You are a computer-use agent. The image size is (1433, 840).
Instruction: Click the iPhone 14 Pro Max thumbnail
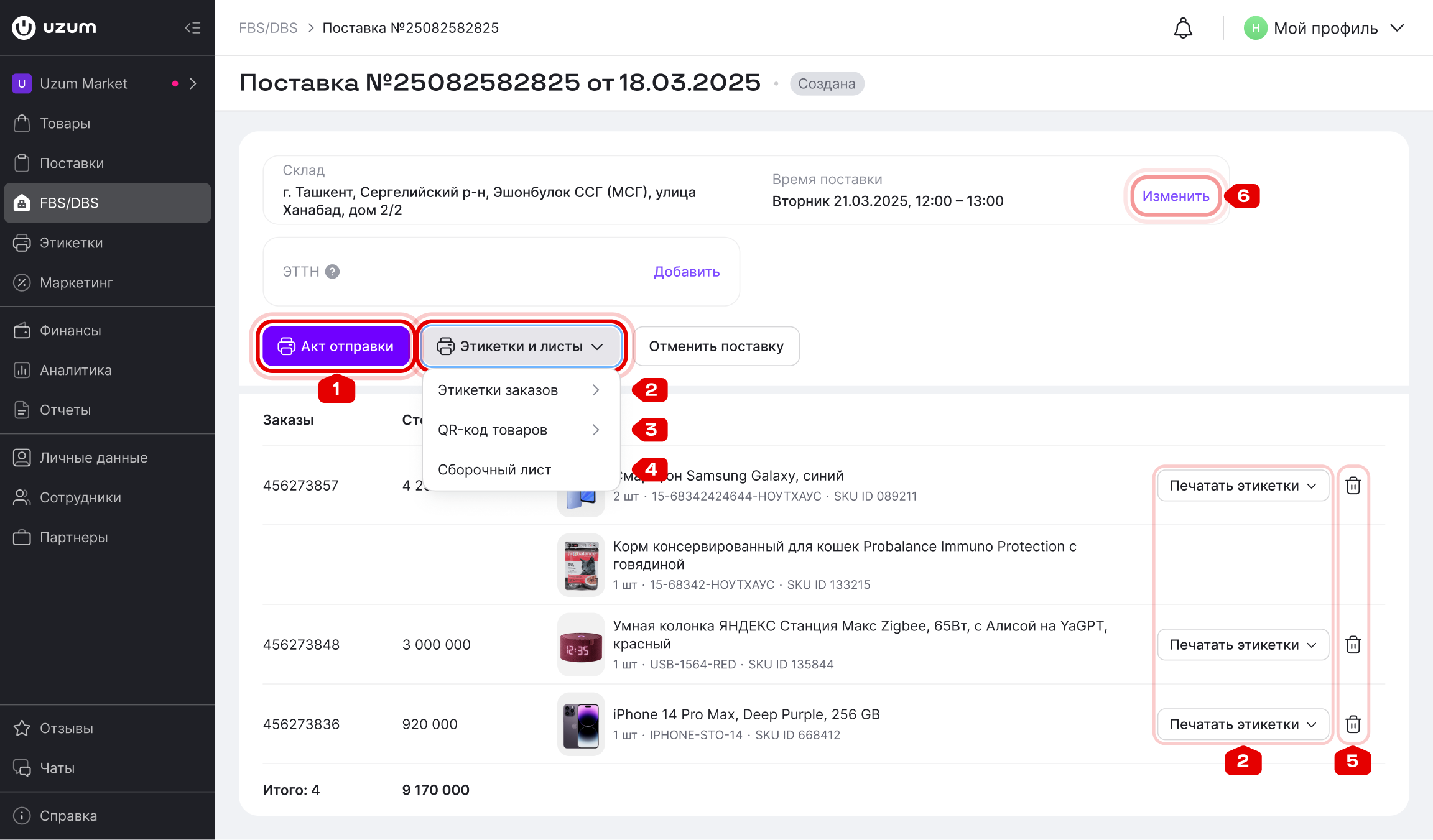tap(581, 724)
